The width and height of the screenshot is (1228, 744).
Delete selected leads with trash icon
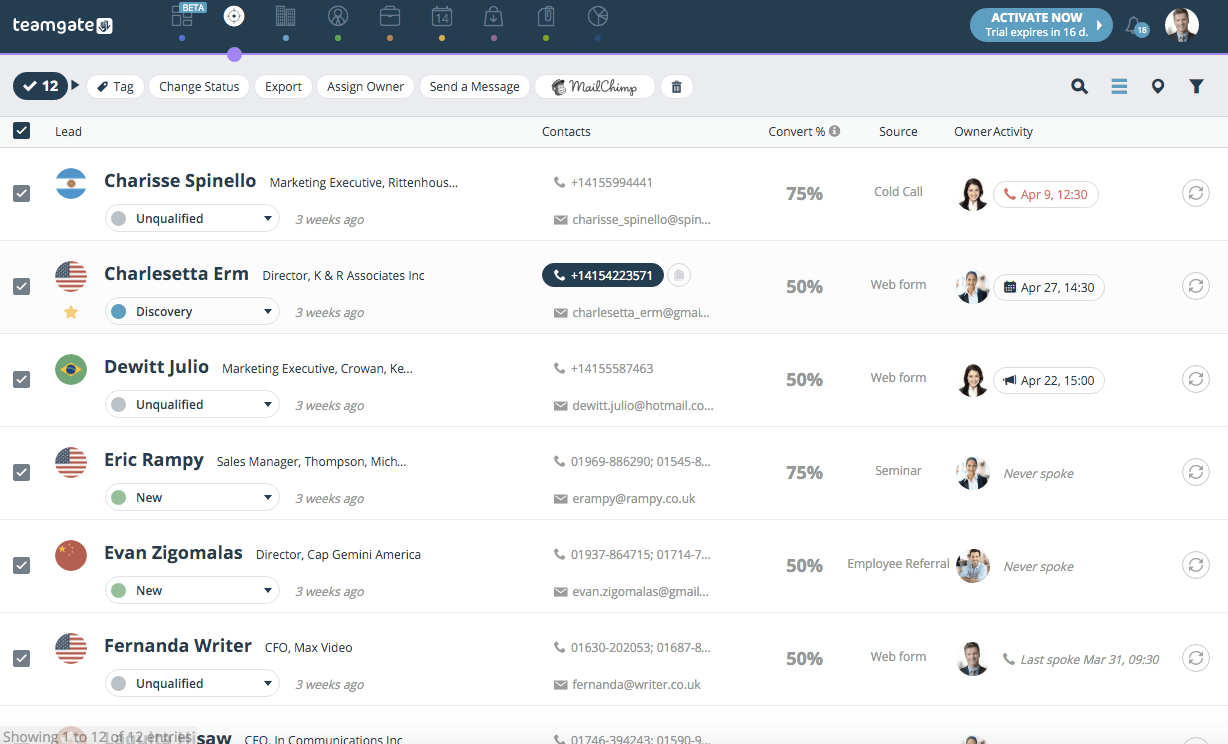coord(676,87)
